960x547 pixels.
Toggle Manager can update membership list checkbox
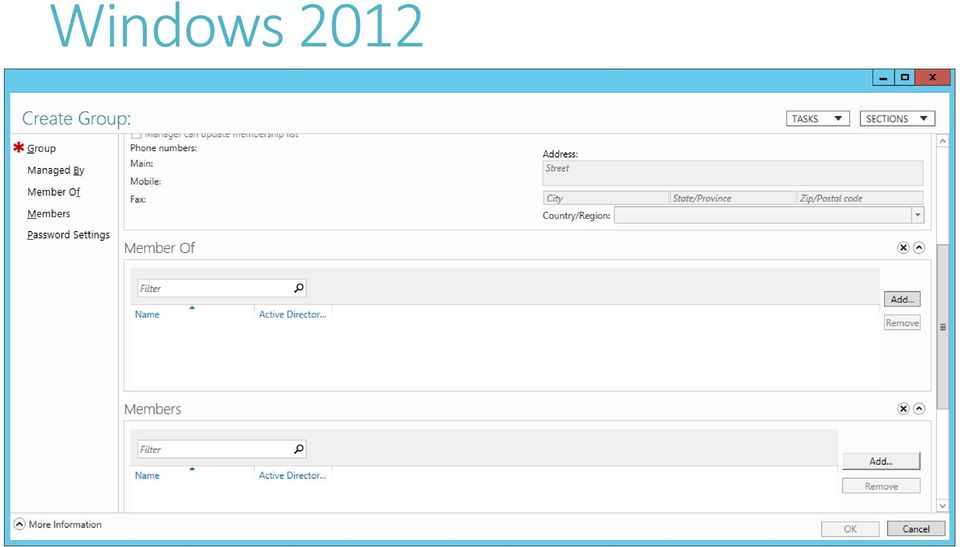tap(136, 135)
